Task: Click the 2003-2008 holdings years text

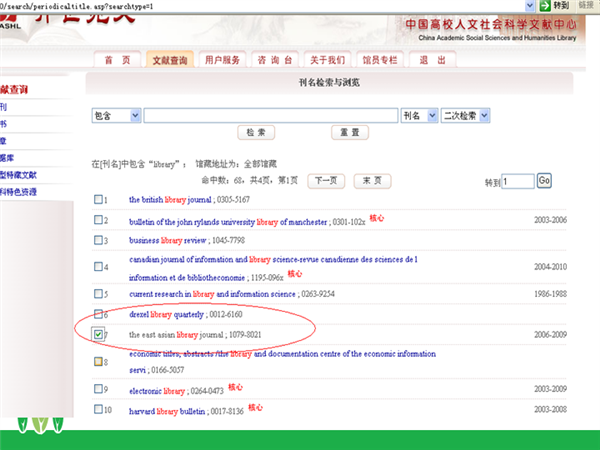Action: pos(550,409)
